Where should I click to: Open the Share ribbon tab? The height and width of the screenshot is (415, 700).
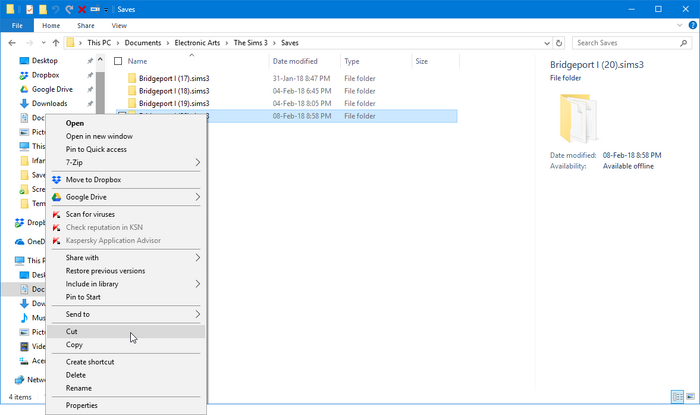(x=86, y=25)
